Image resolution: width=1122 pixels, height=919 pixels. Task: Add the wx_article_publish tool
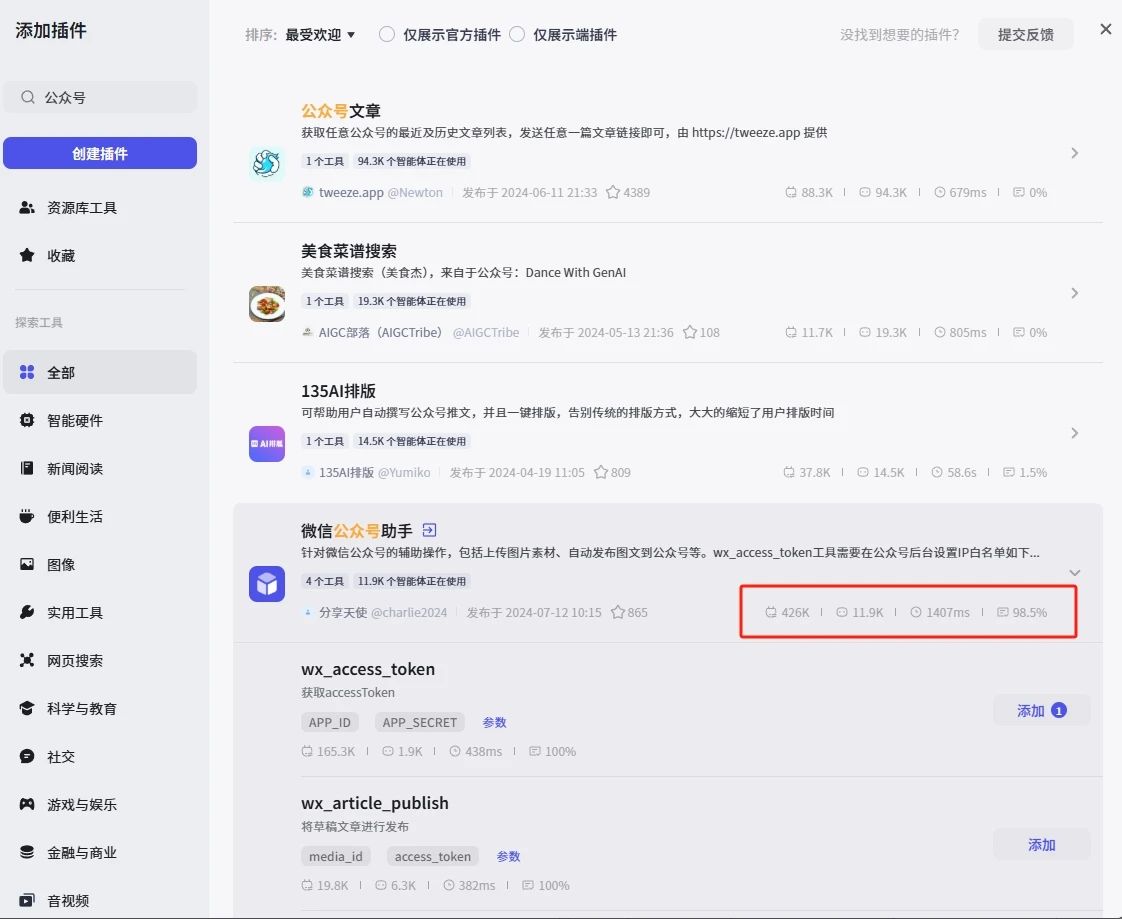(1042, 845)
